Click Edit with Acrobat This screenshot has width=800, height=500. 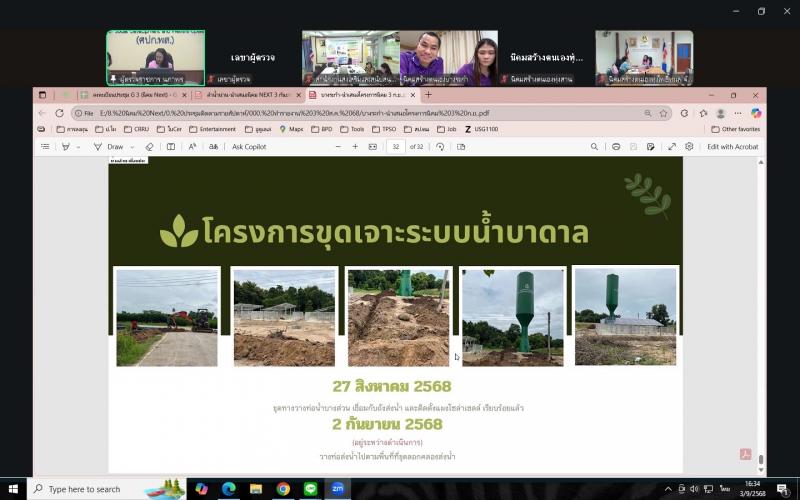tap(733, 147)
